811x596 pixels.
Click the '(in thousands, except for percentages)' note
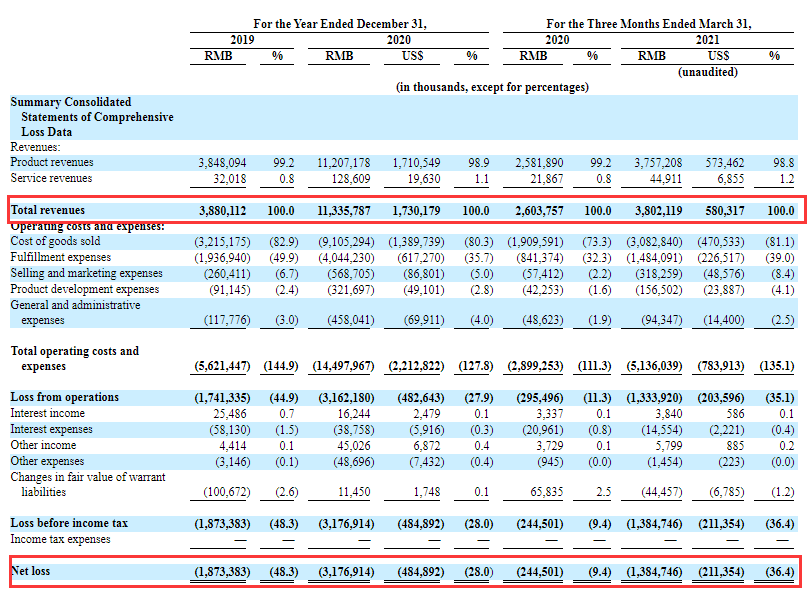pyautogui.click(x=492, y=87)
